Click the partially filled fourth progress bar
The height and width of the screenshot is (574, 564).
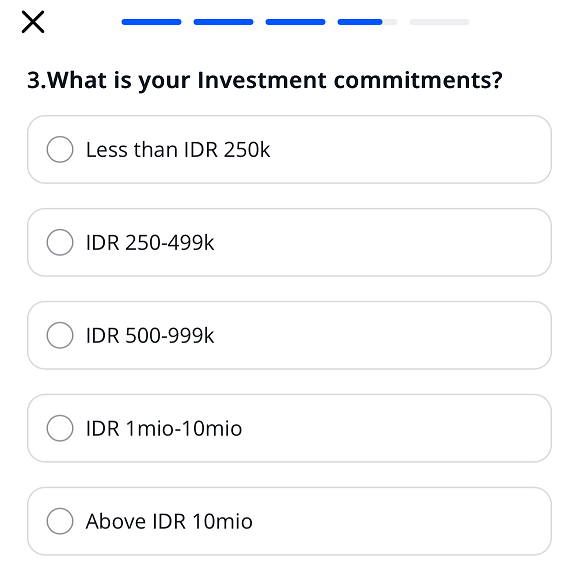tap(367, 22)
